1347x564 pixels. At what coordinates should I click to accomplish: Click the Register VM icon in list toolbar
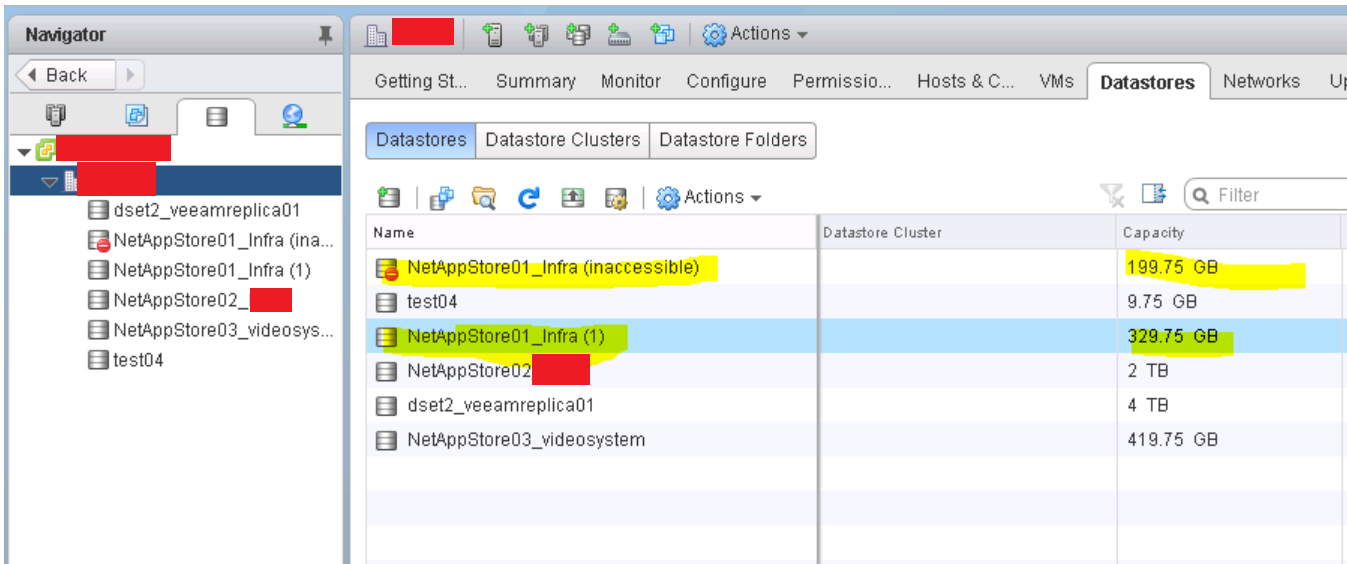441,198
